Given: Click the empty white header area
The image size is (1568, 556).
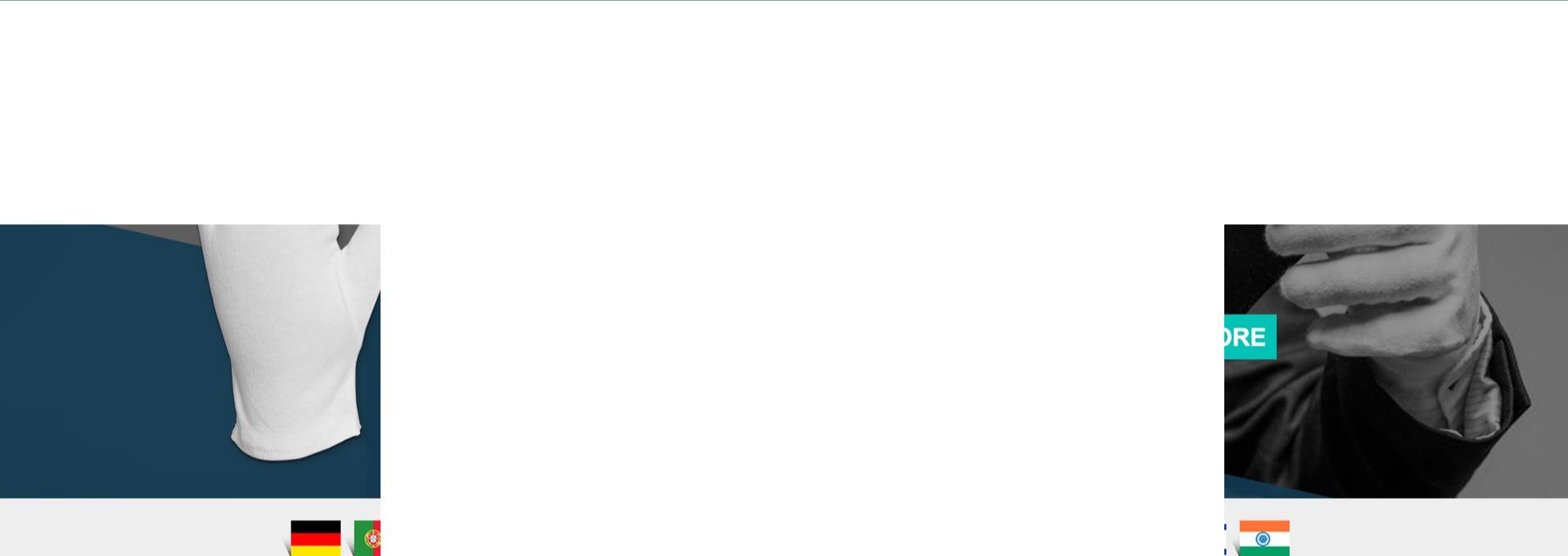Looking at the screenshot, I should 784,112.
